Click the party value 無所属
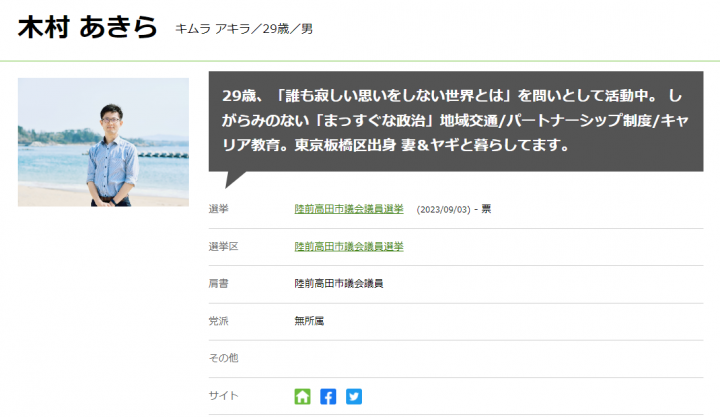Image resolution: width=720 pixels, height=417 pixels. pyautogui.click(x=309, y=321)
